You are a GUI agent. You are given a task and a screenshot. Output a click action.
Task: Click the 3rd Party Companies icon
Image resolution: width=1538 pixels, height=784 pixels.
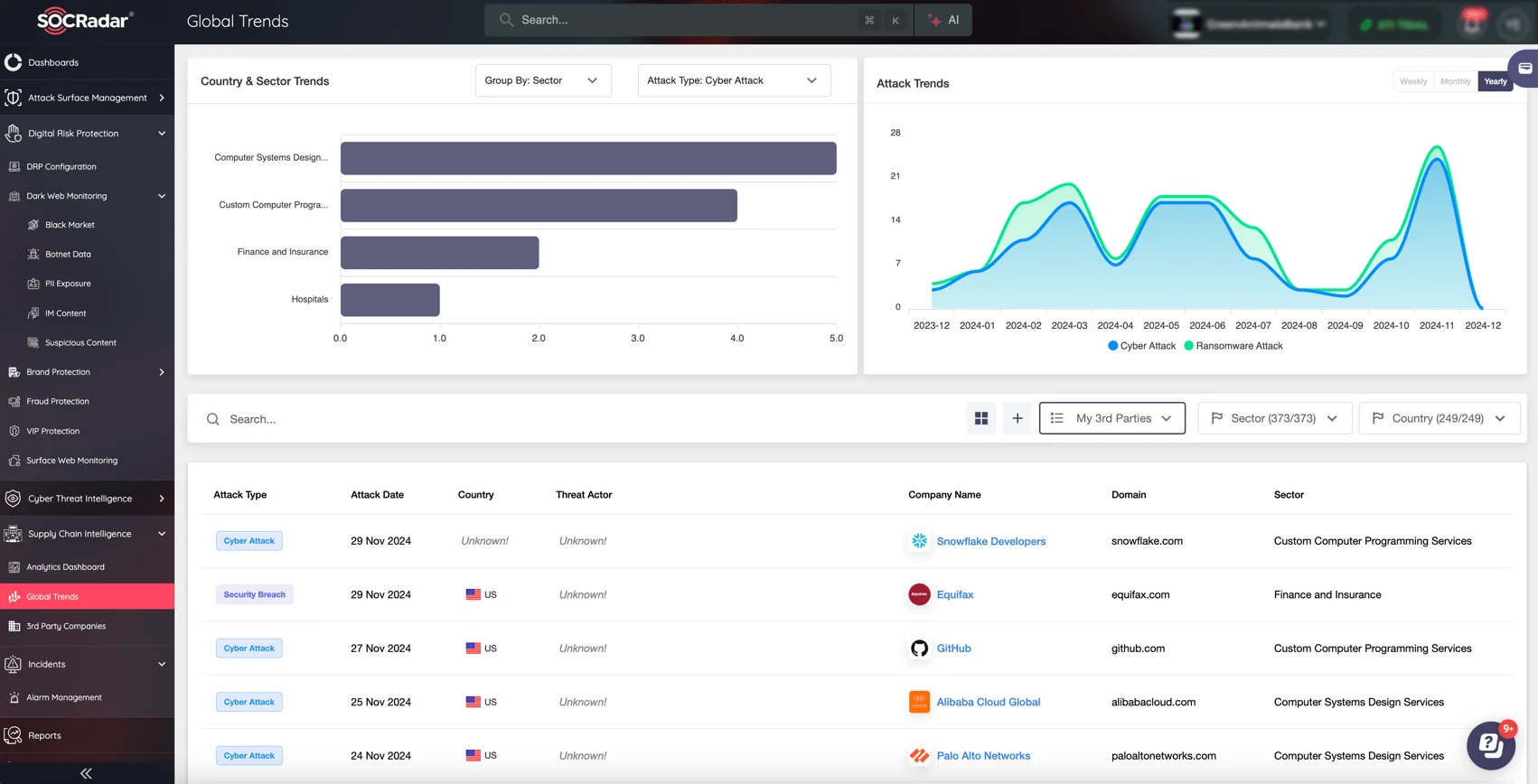(x=14, y=626)
